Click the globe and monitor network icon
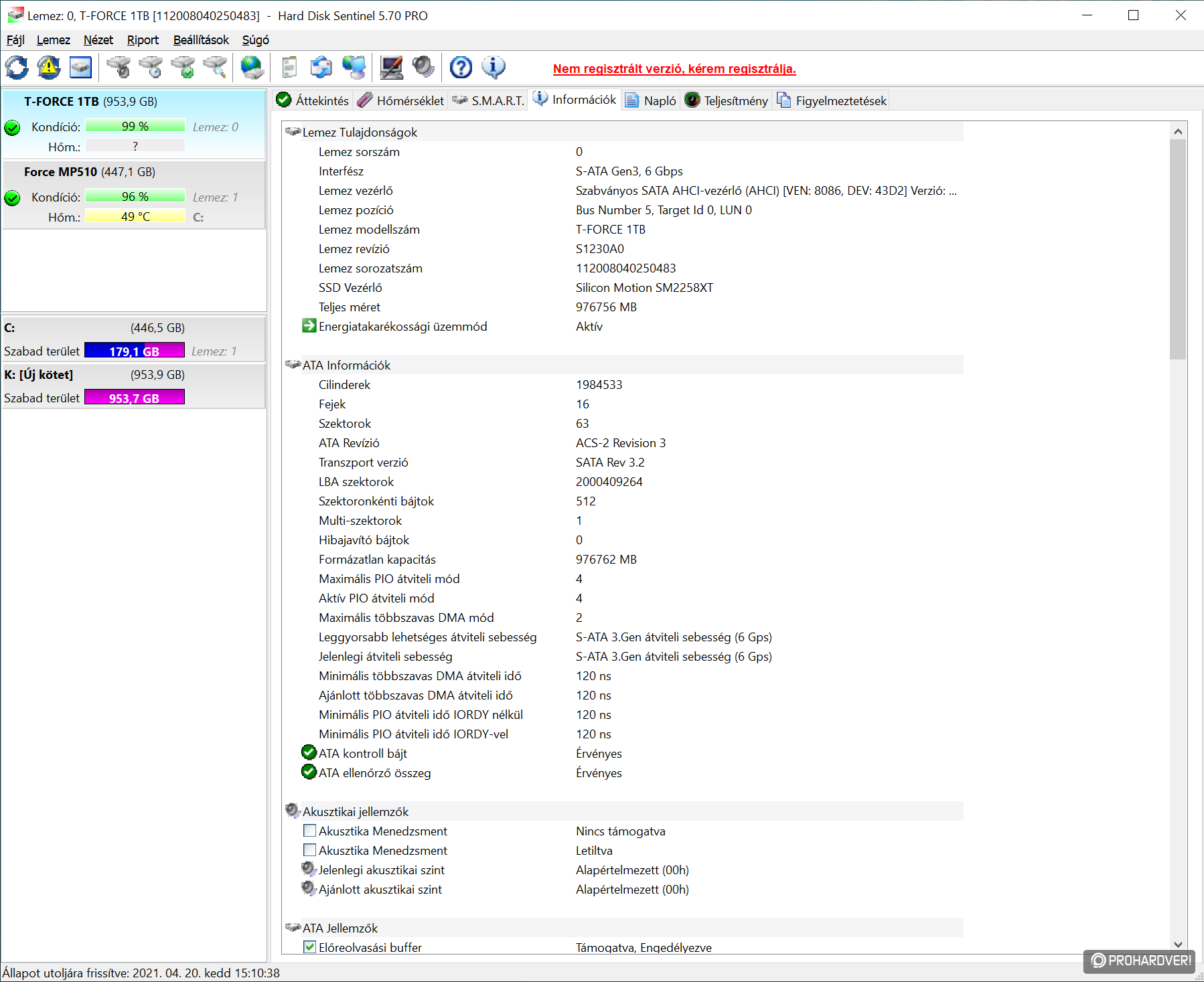The image size is (1204, 982). click(x=354, y=68)
